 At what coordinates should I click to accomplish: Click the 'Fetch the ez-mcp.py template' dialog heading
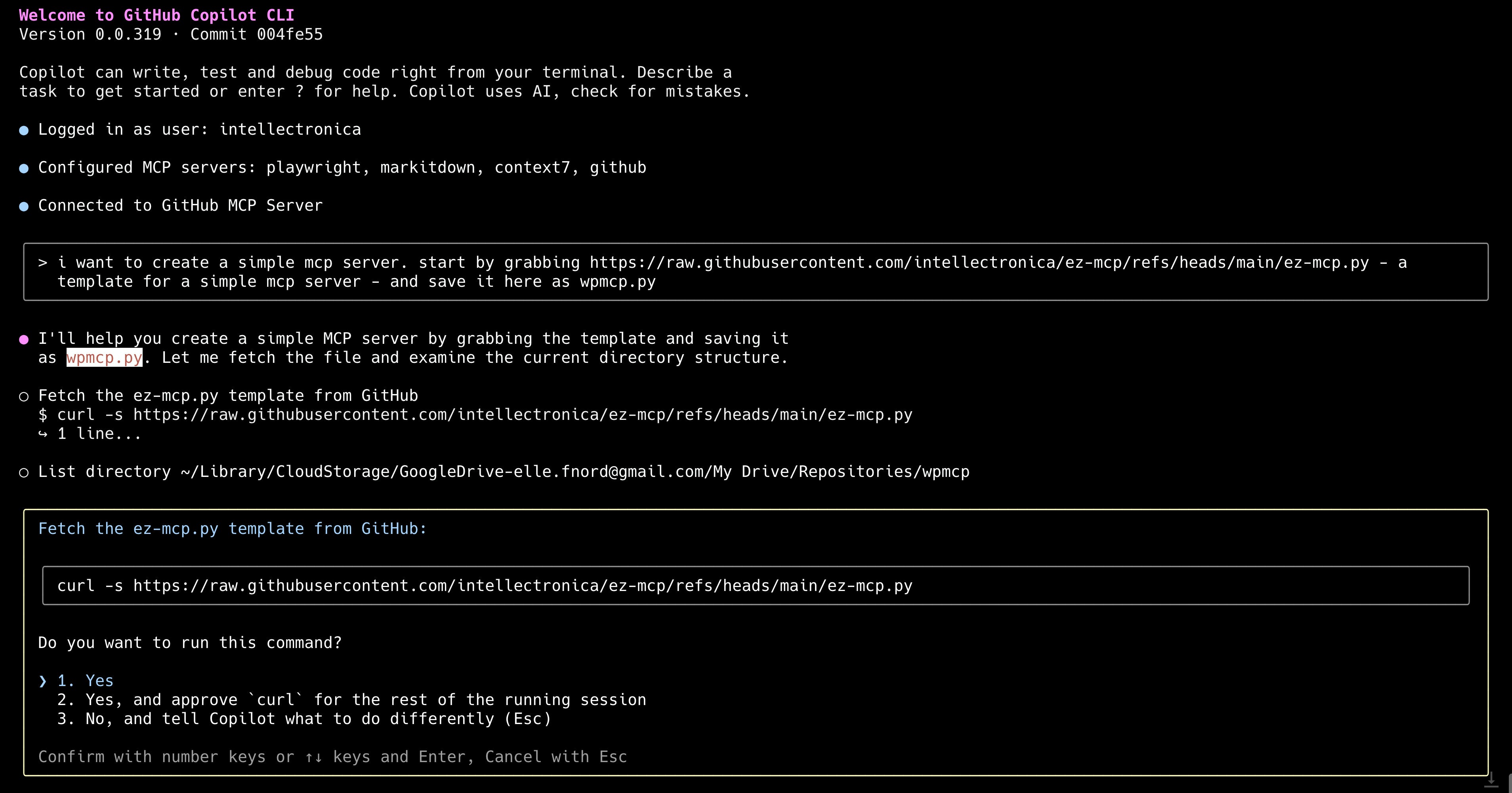pos(232,529)
